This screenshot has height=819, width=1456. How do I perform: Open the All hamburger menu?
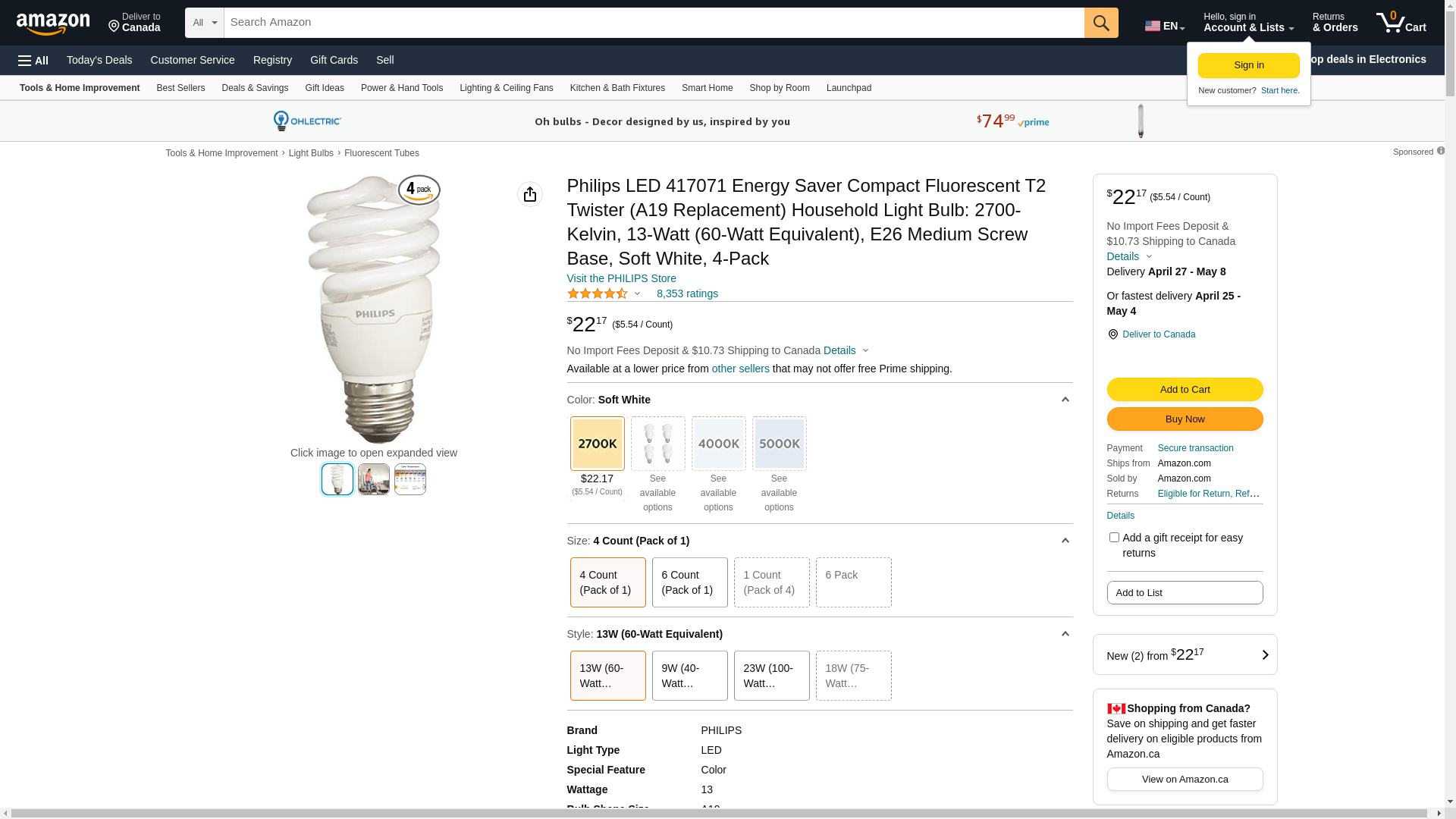[x=33, y=61]
